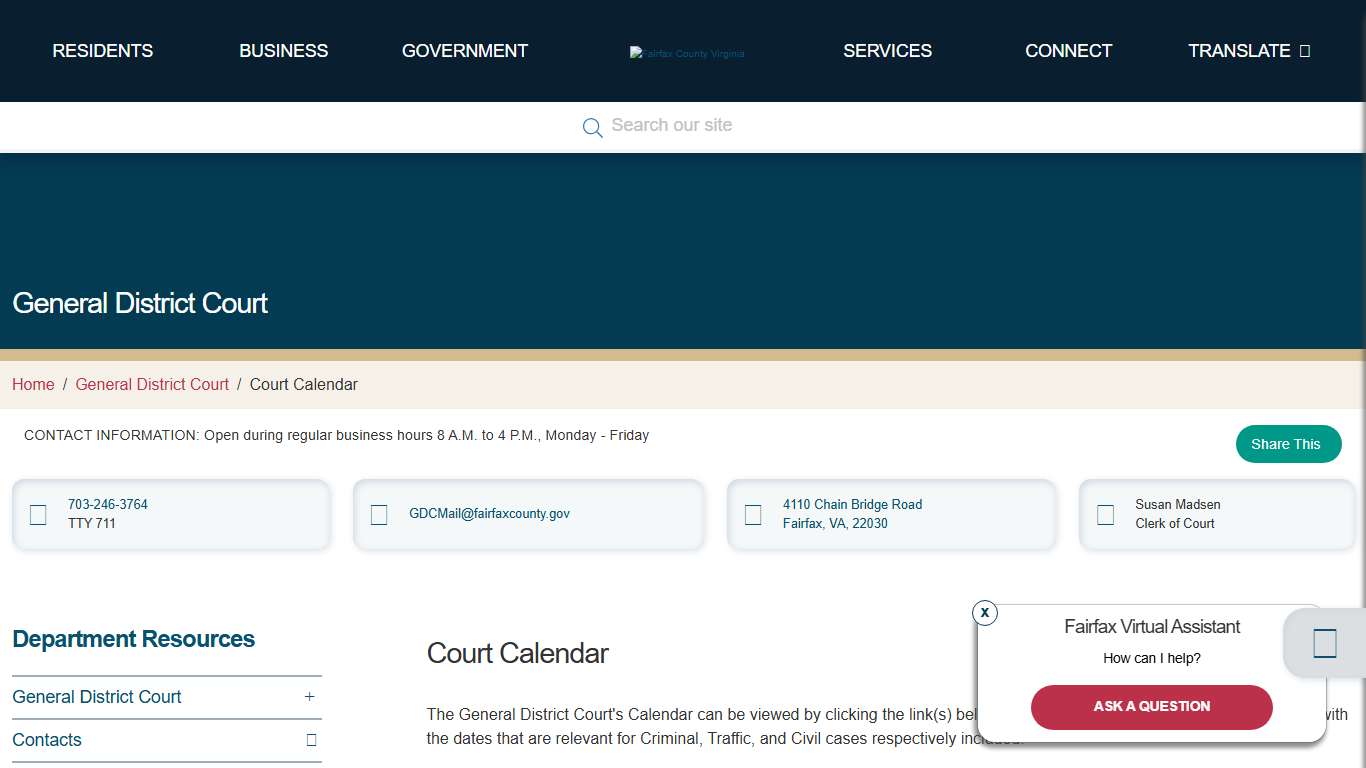Screen dimensions: 1366x768
Task: Click the Fairfax County Virginia logo
Action: tap(687, 53)
